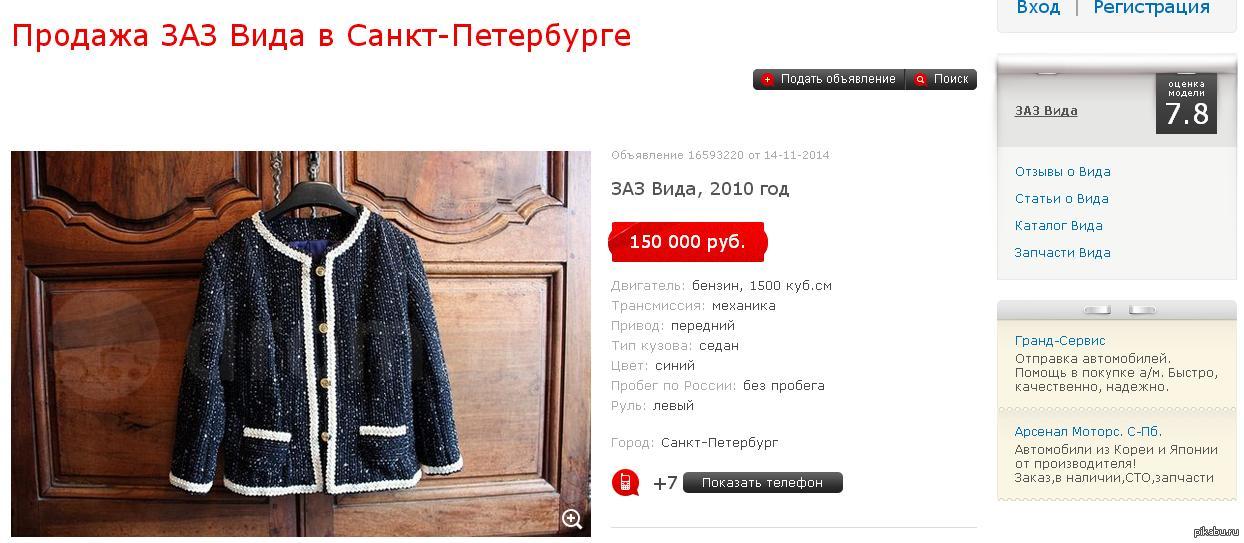
Task: Open Запчасти Вида
Action: tap(1062, 253)
